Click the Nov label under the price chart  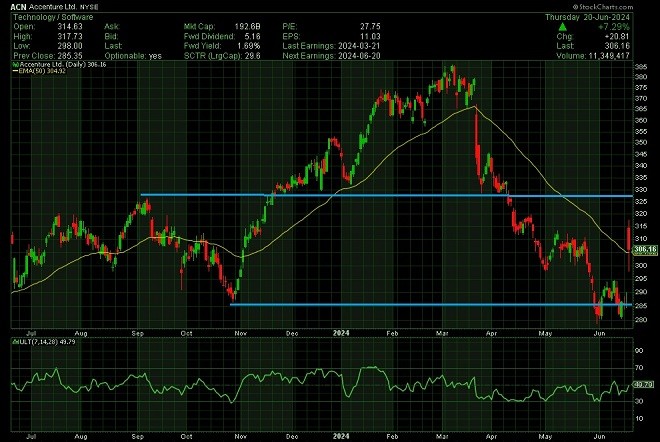tap(240, 333)
